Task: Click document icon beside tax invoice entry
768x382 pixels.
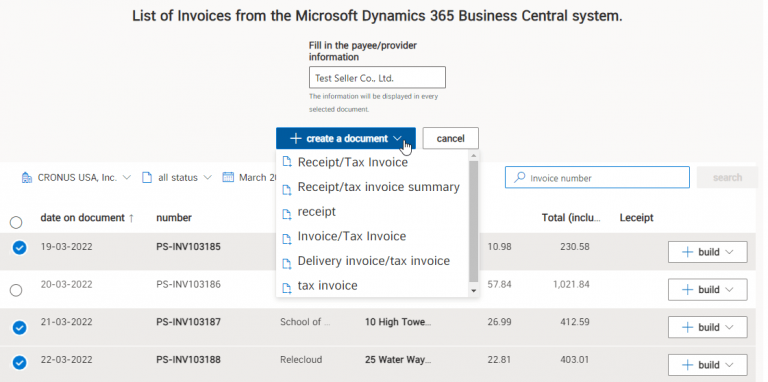Action: coord(287,287)
